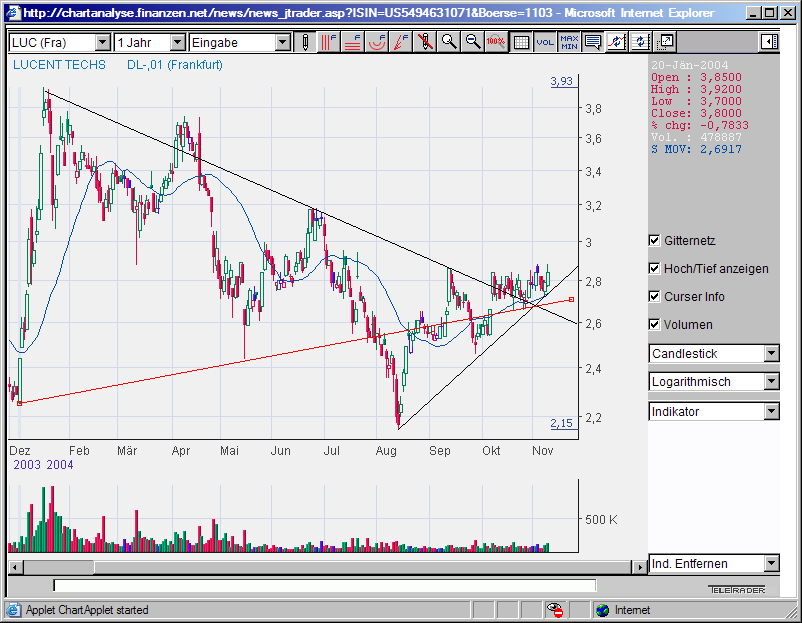Reset chart zoom to 100%
The width and height of the screenshot is (802, 623).
[x=496, y=42]
